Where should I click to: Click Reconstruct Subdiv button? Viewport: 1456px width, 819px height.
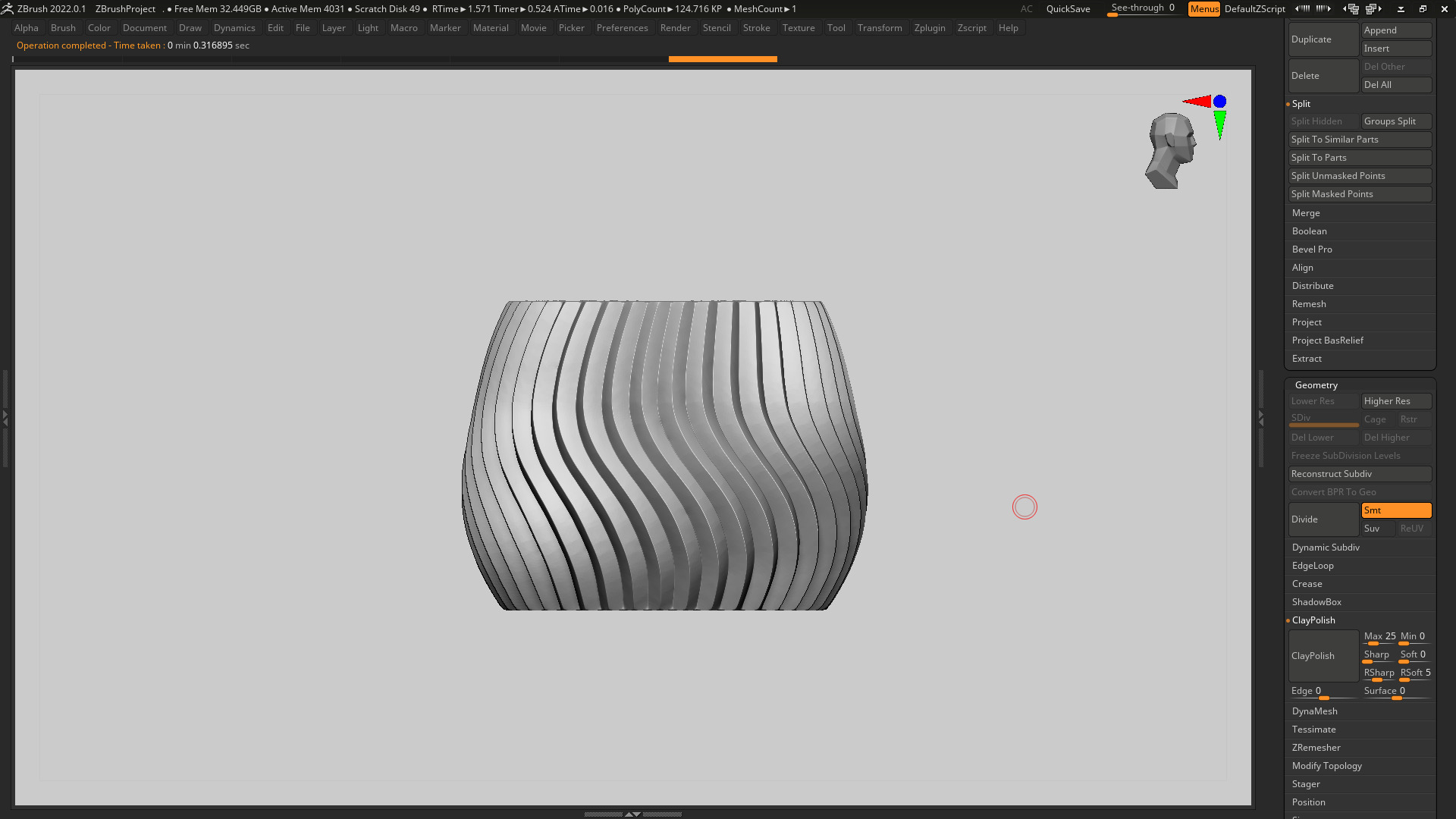pyautogui.click(x=1360, y=474)
